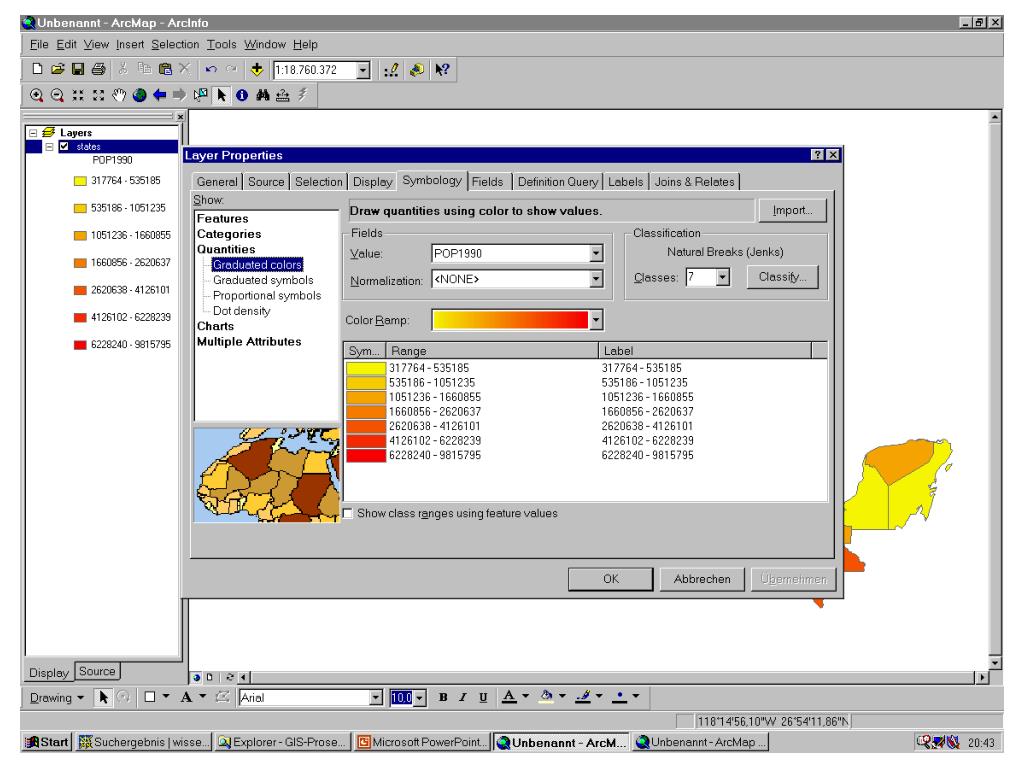Click the New Rectangle drawing tool

coord(150,697)
